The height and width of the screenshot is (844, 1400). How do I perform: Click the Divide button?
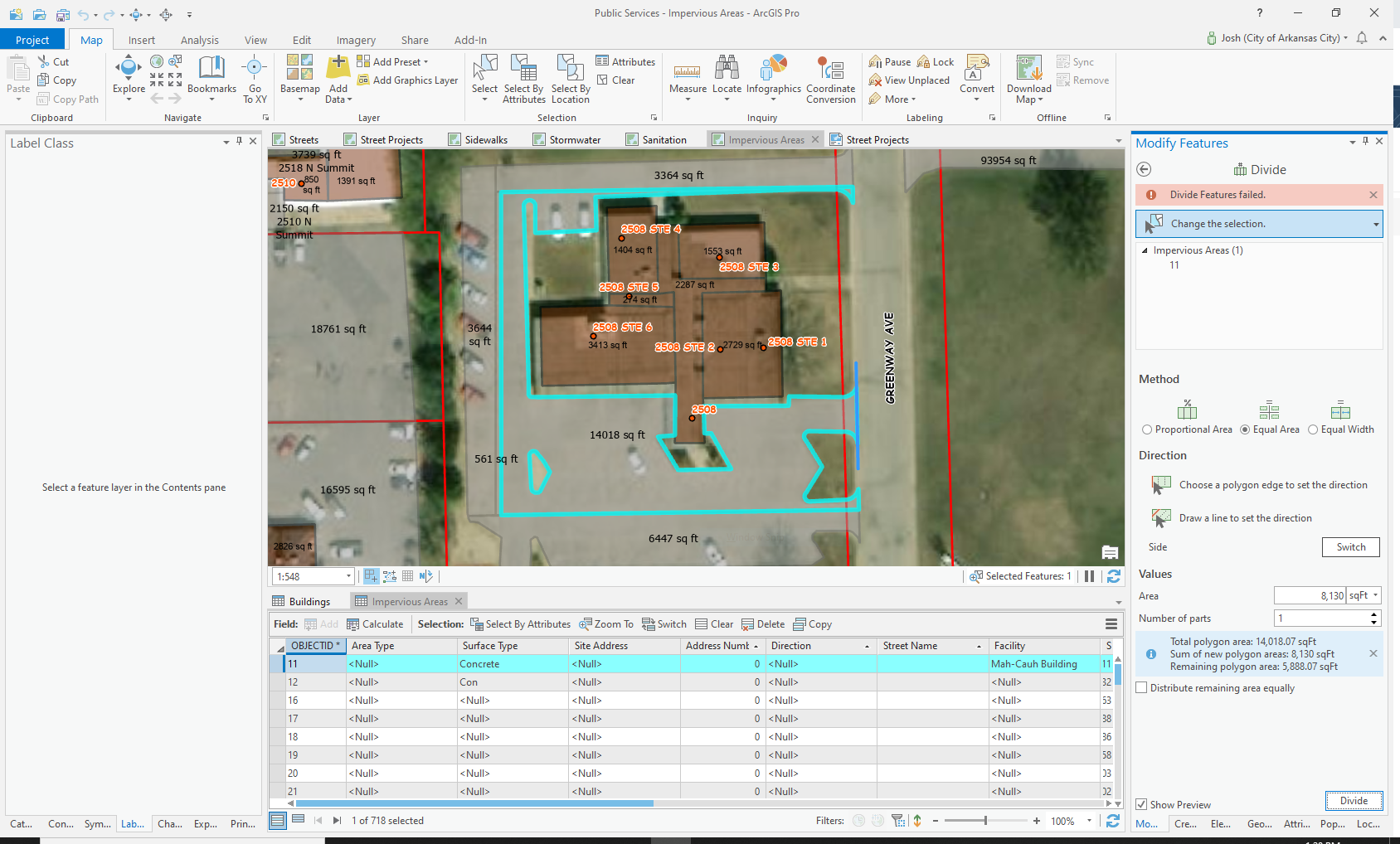pyautogui.click(x=1354, y=800)
